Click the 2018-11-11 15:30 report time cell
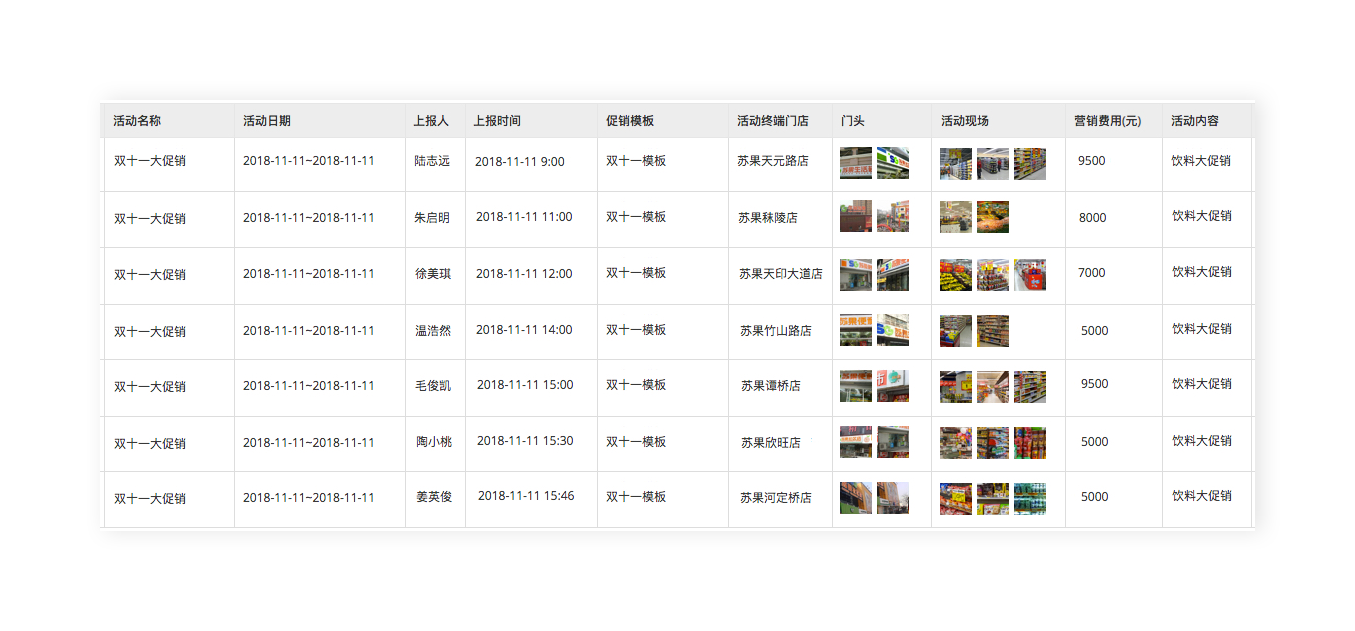This screenshot has width=1355, height=631. [x=525, y=441]
